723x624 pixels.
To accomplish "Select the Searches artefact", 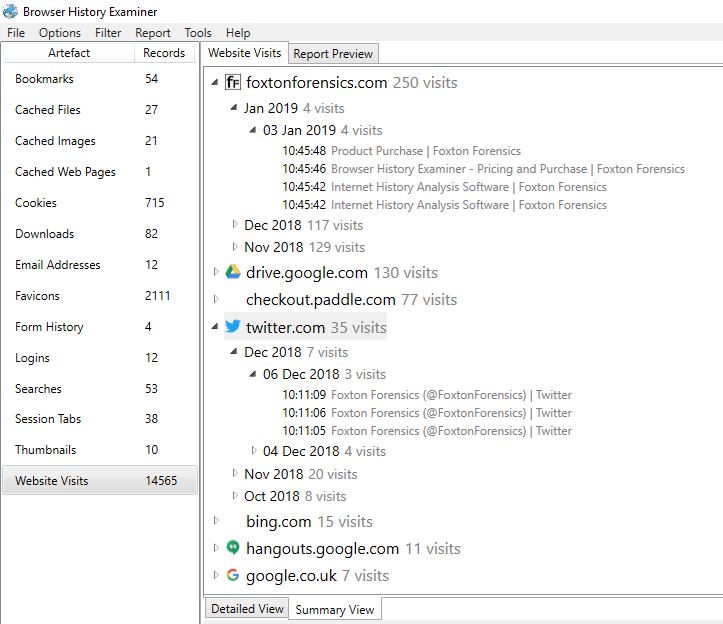I will coord(100,388).
